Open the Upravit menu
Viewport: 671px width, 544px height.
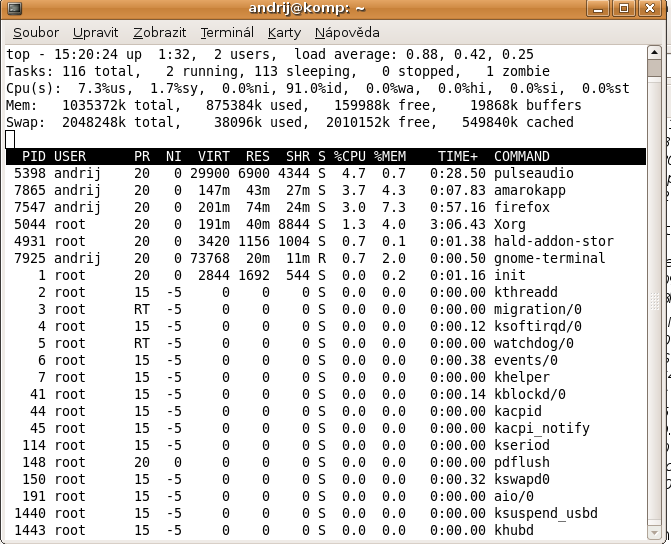(95, 33)
